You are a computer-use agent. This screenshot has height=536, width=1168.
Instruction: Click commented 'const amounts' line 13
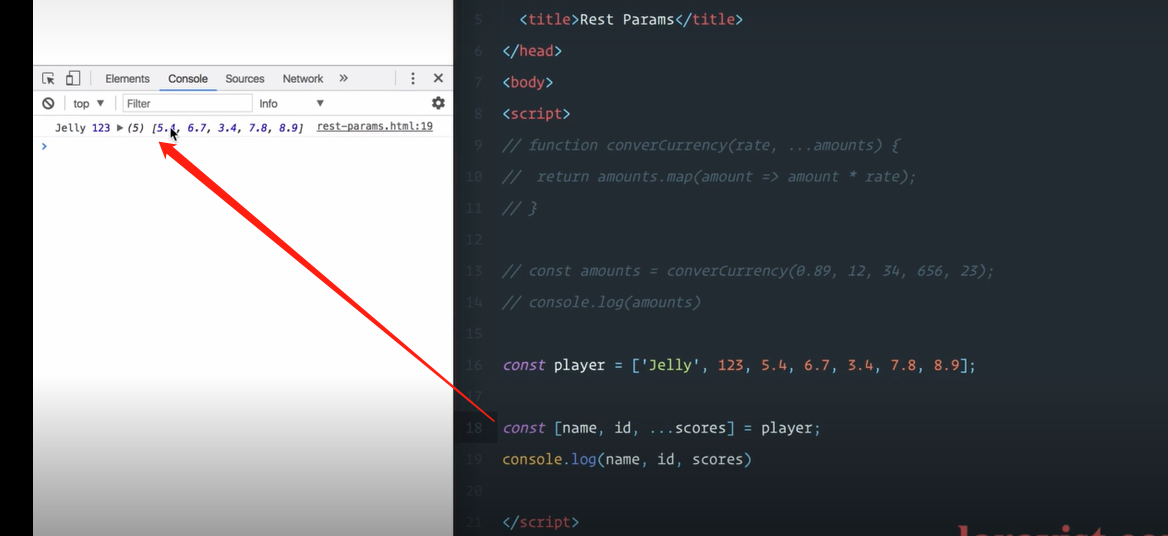tap(749, 271)
